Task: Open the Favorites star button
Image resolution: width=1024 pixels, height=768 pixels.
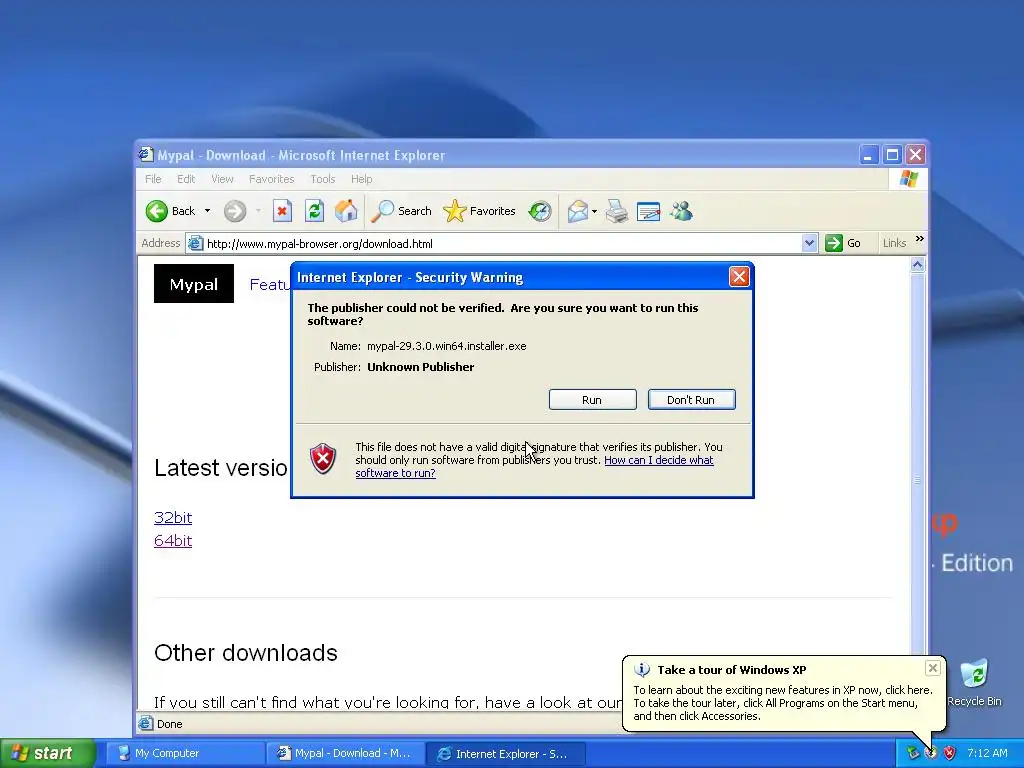Action: tap(479, 211)
